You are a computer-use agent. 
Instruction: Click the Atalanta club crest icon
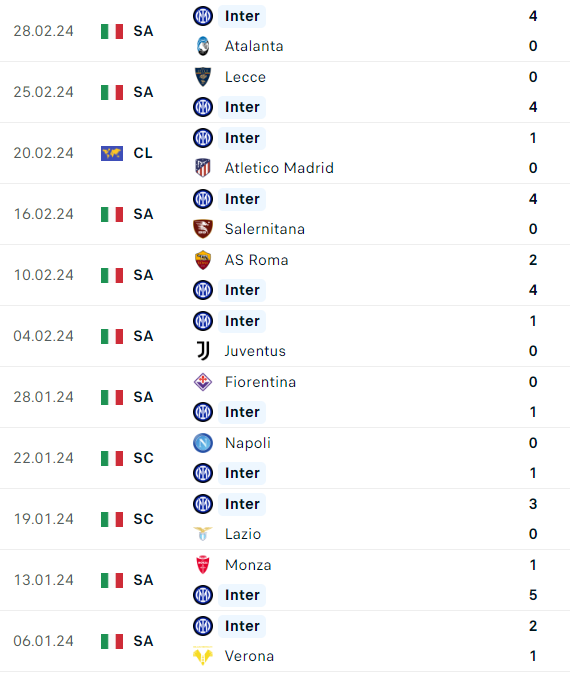[x=203, y=46]
